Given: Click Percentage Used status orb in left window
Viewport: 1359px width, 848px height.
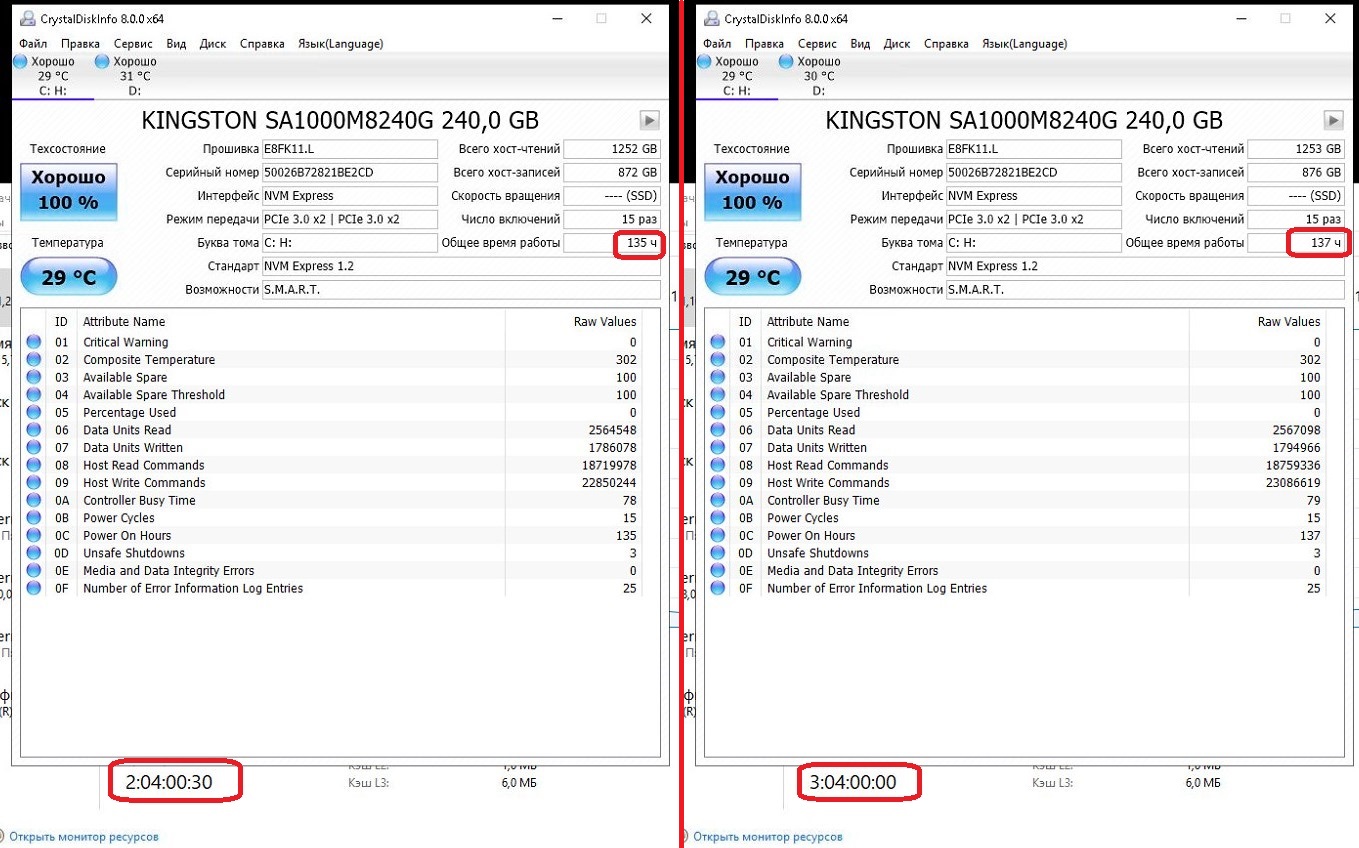Looking at the screenshot, I should tap(34, 412).
